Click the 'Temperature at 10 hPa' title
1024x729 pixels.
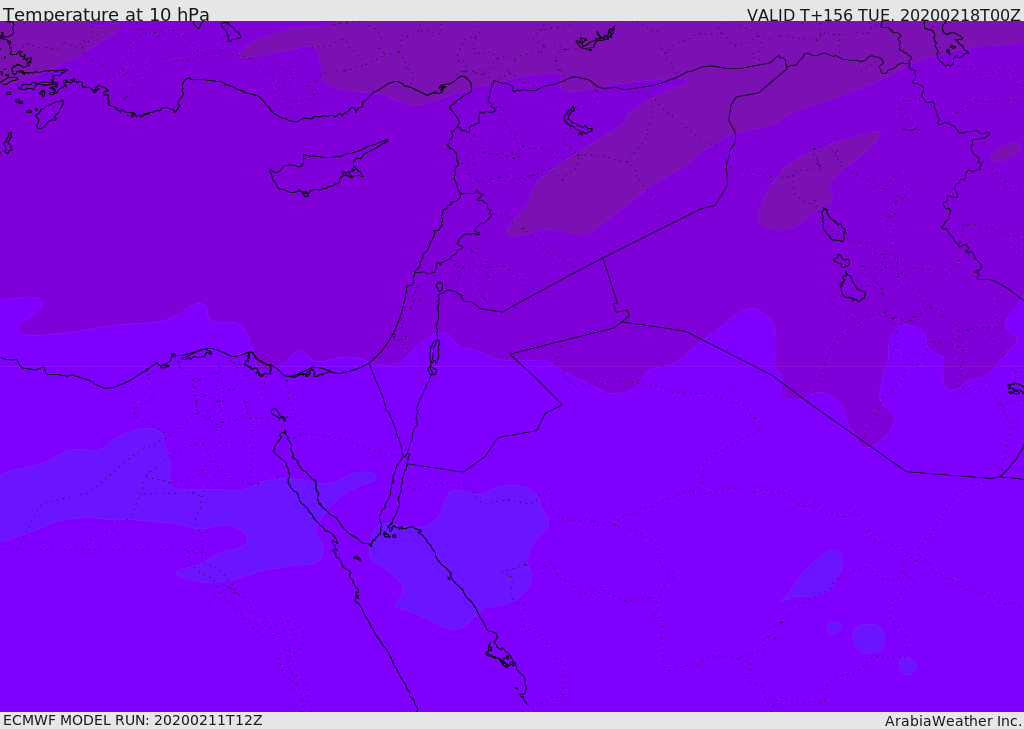(x=106, y=14)
